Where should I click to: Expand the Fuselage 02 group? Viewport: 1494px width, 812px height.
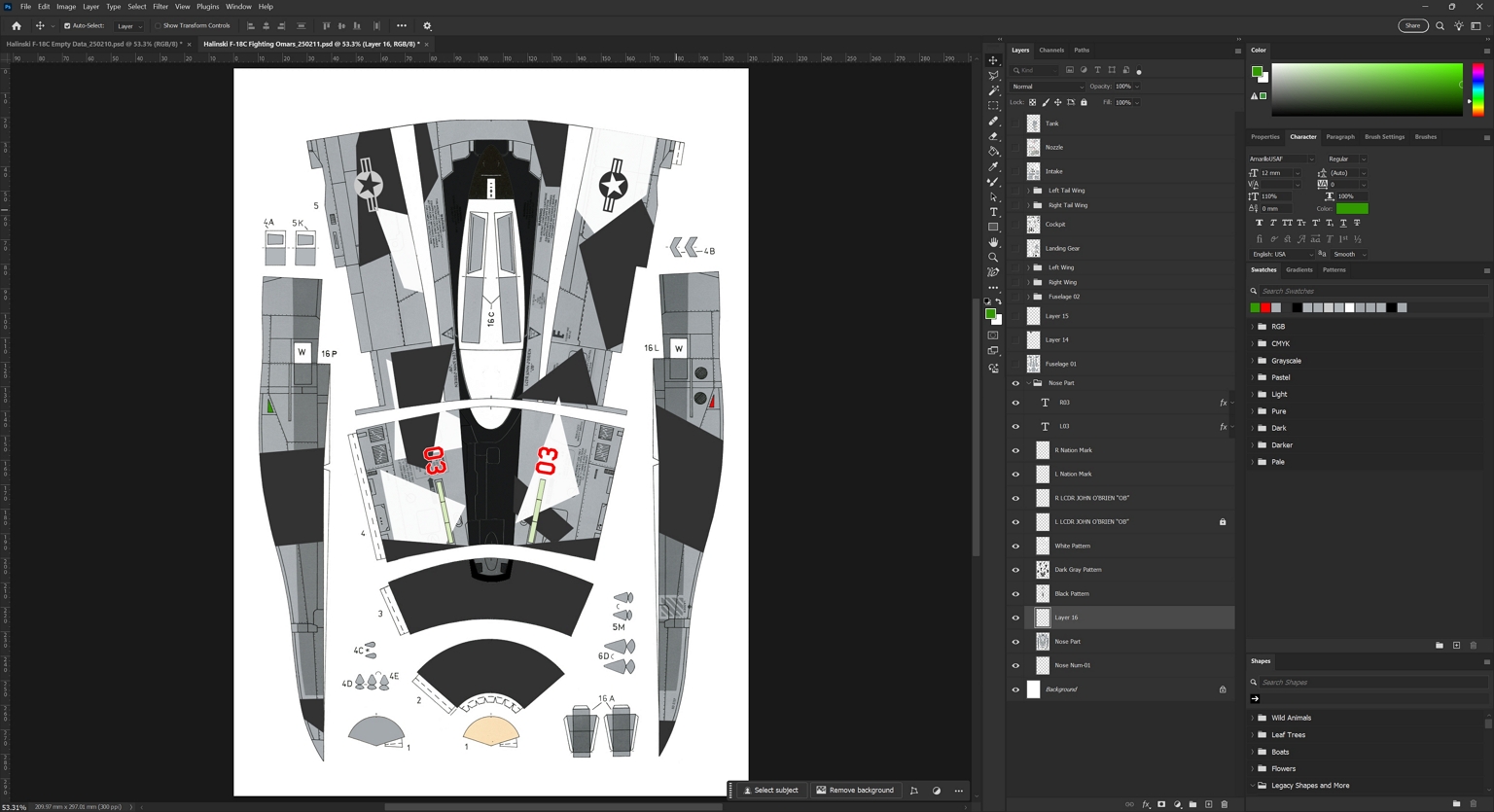click(1028, 297)
